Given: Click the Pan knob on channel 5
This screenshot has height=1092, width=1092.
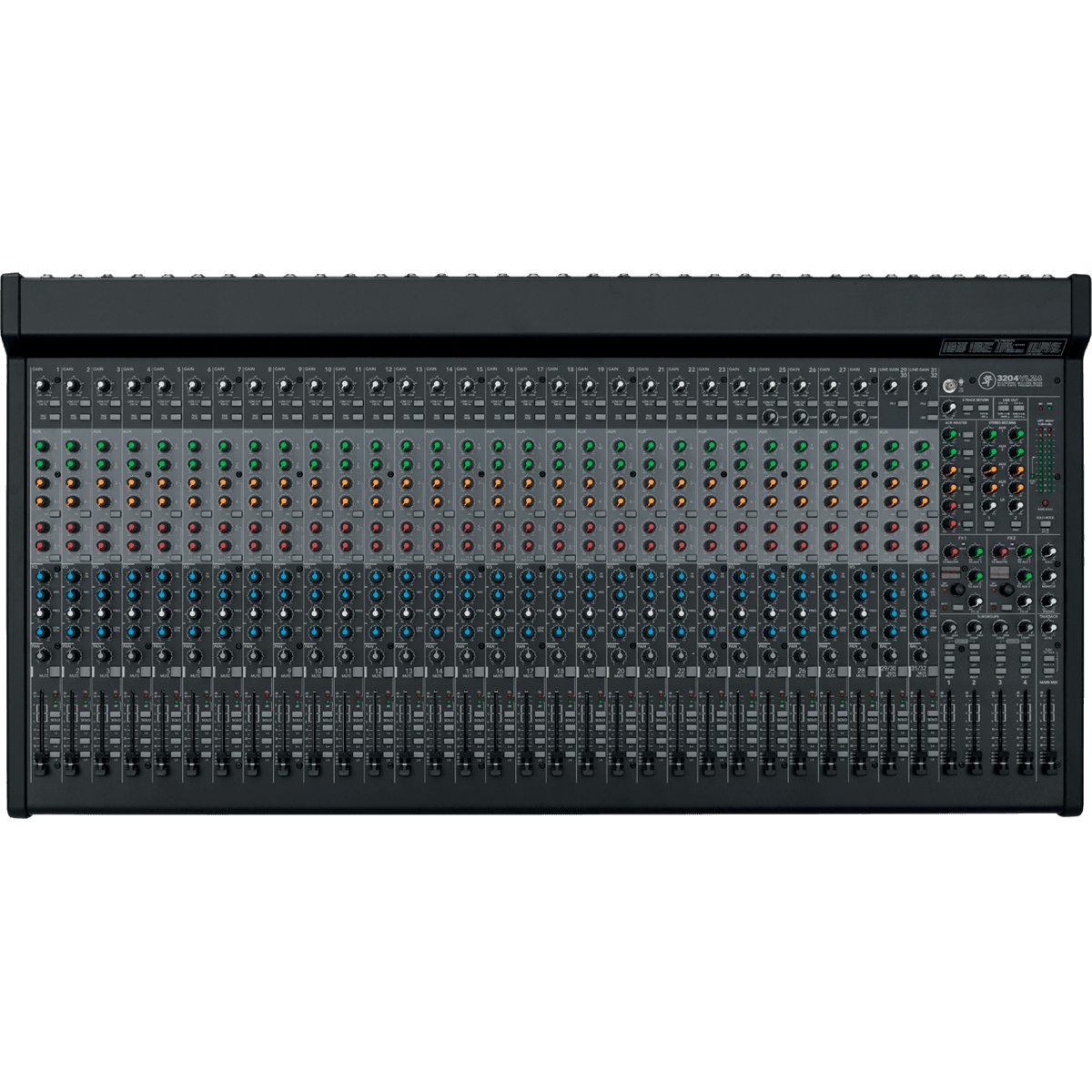Looking at the screenshot, I should click(x=163, y=655).
